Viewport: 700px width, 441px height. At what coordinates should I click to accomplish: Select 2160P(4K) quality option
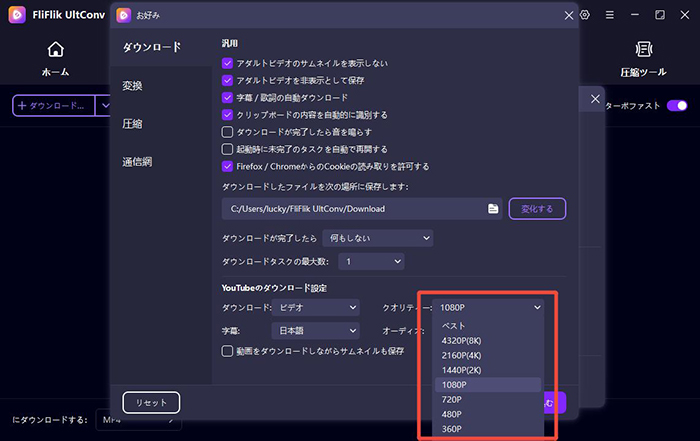pyautogui.click(x=488, y=355)
